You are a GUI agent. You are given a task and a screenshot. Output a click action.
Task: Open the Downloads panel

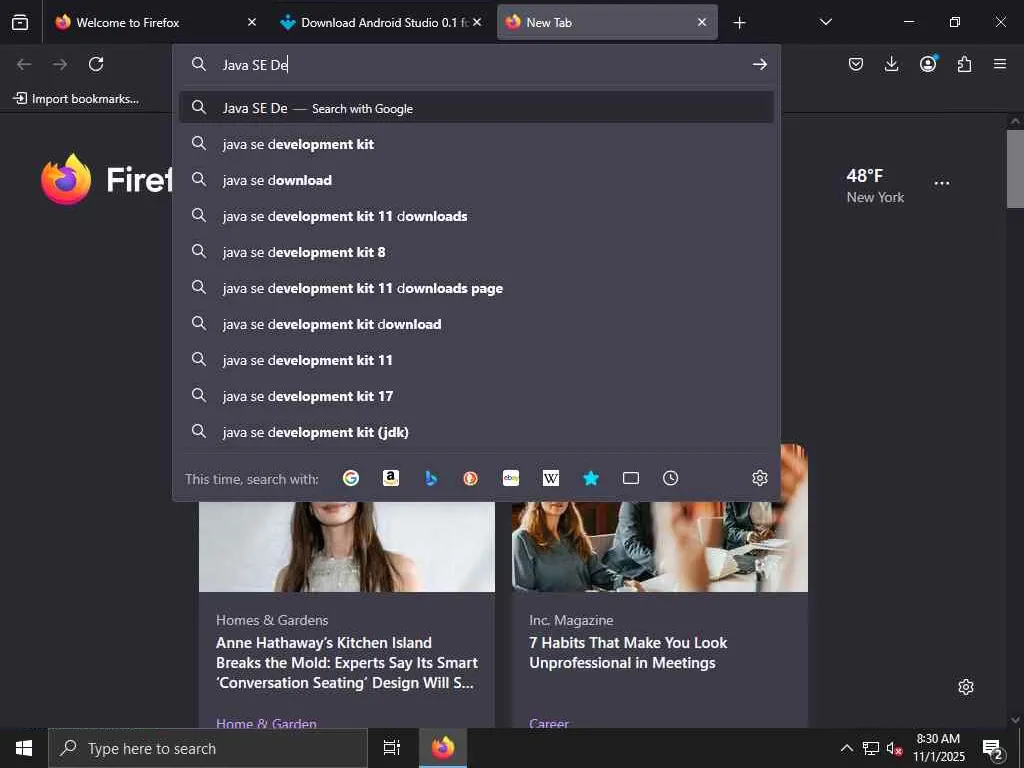click(x=891, y=64)
